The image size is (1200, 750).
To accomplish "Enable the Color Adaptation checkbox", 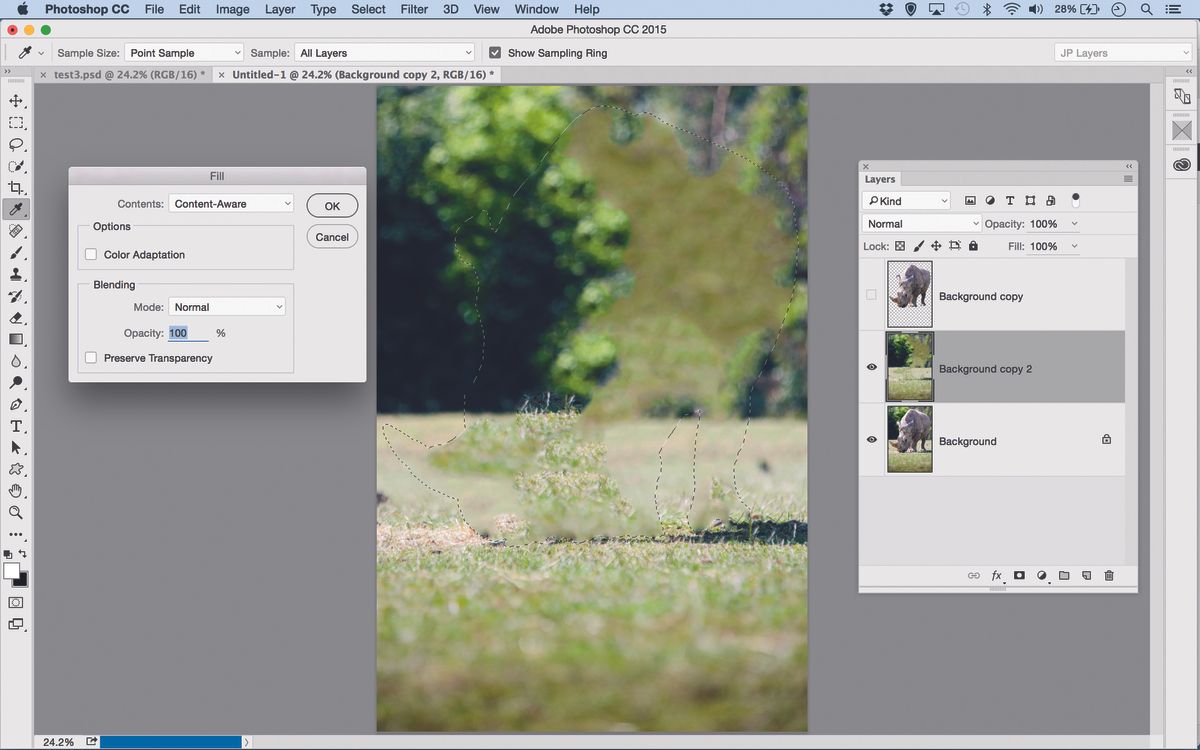I will point(91,254).
